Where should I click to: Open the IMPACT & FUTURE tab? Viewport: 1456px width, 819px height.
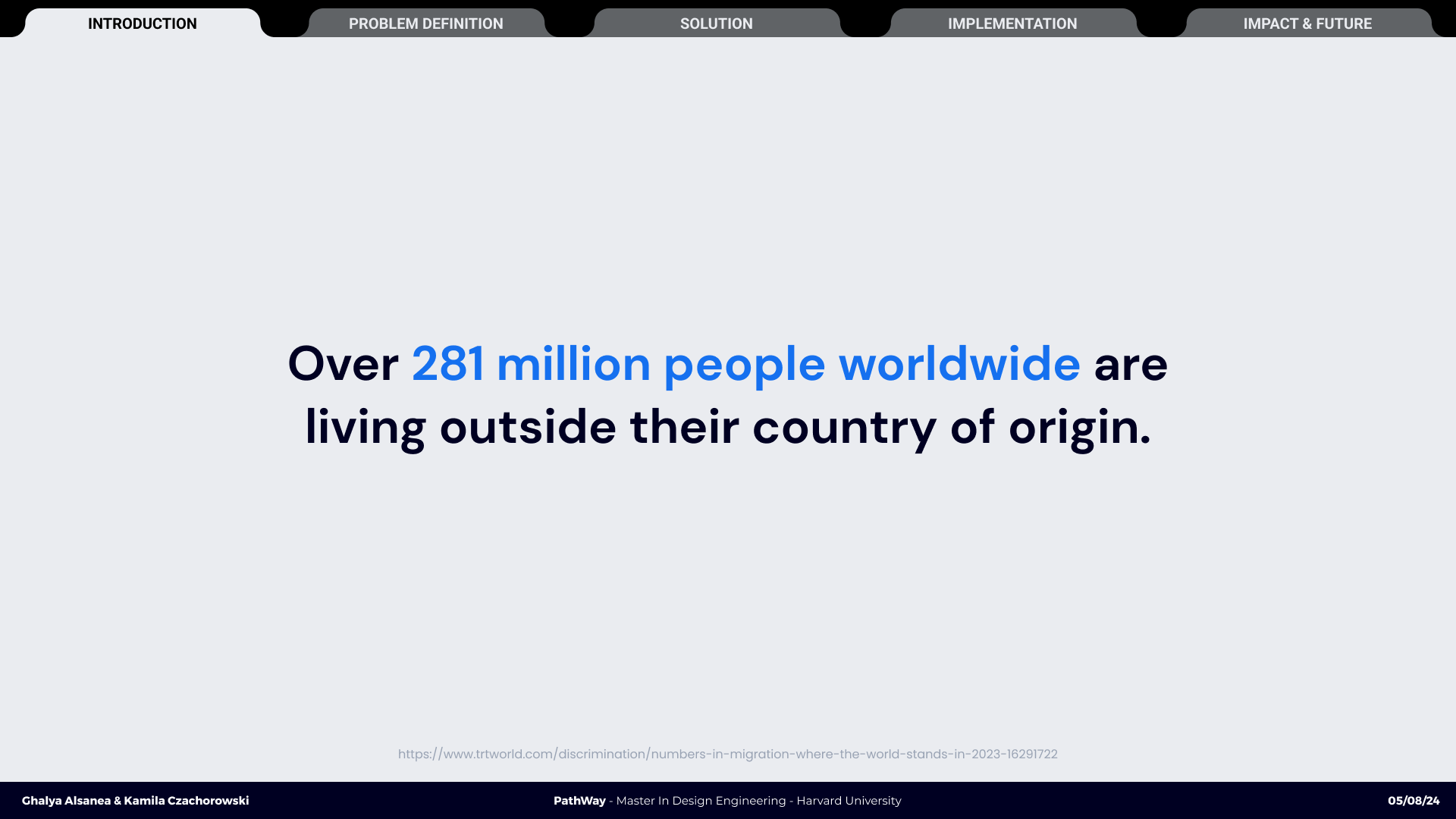[x=1307, y=24]
